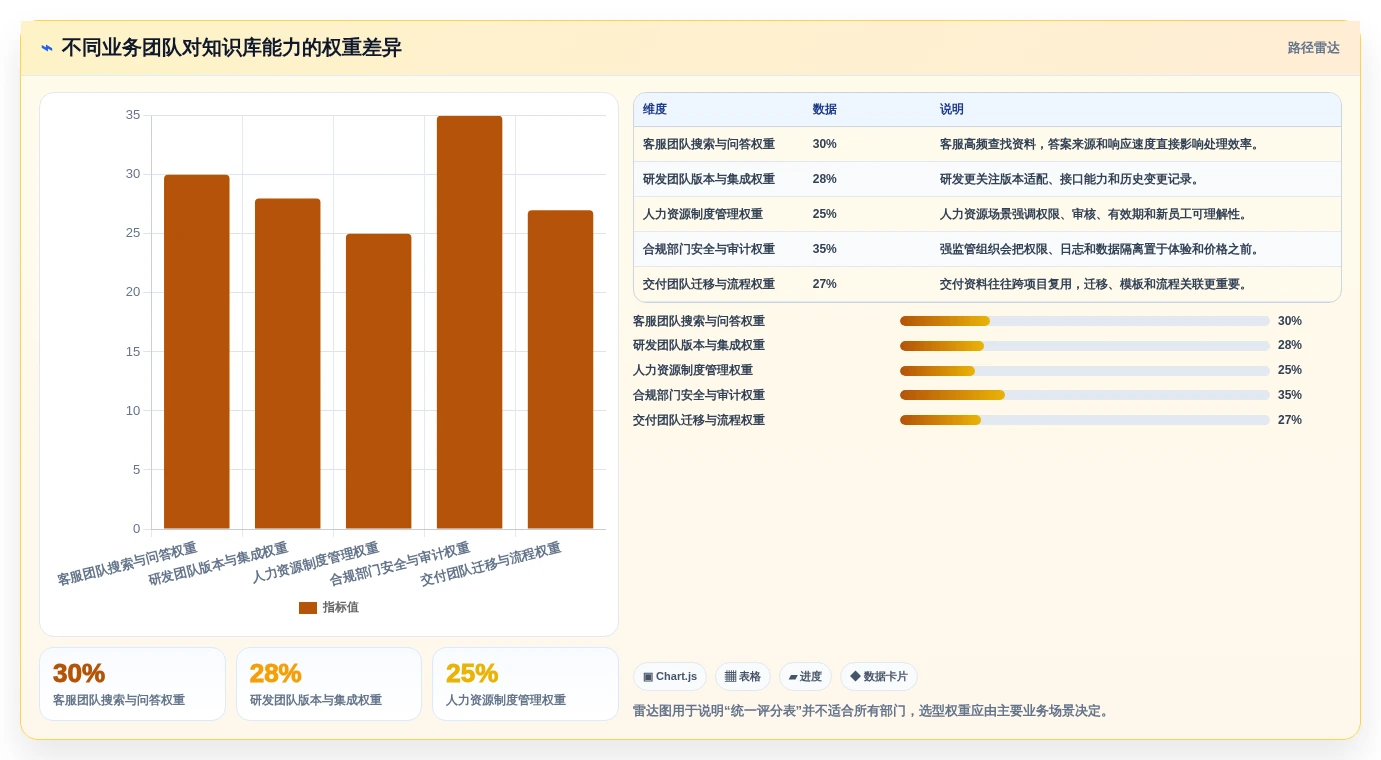Screen dimensions: 1381x760
Task: Click the blue lightning icon beside the title
Action: (x=46, y=48)
